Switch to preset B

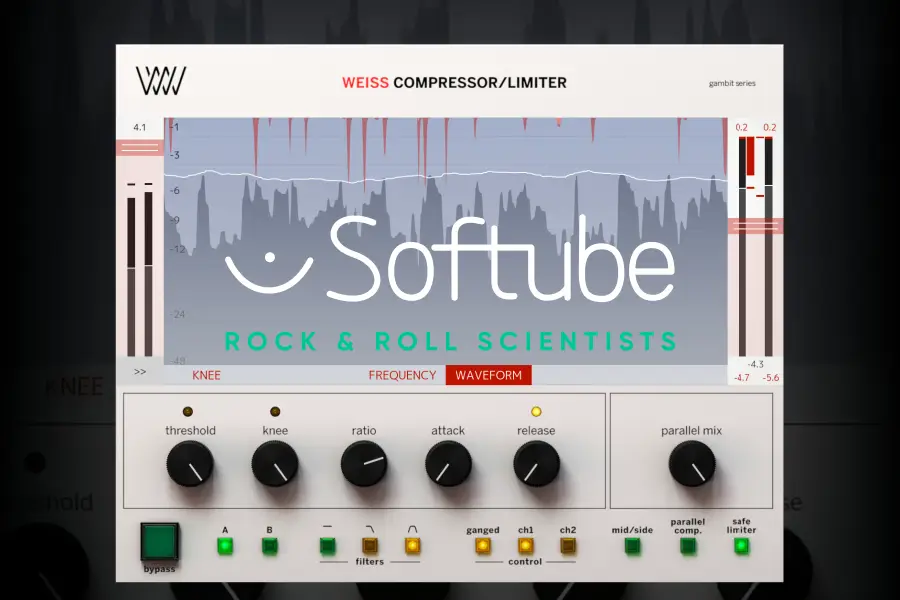(x=268, y=545)
